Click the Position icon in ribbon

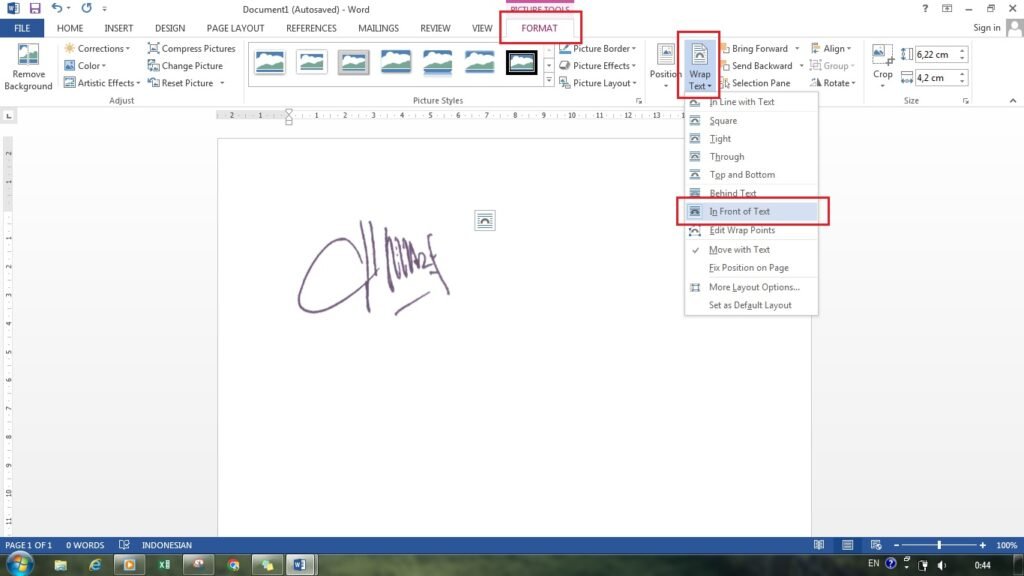(665, 58)
